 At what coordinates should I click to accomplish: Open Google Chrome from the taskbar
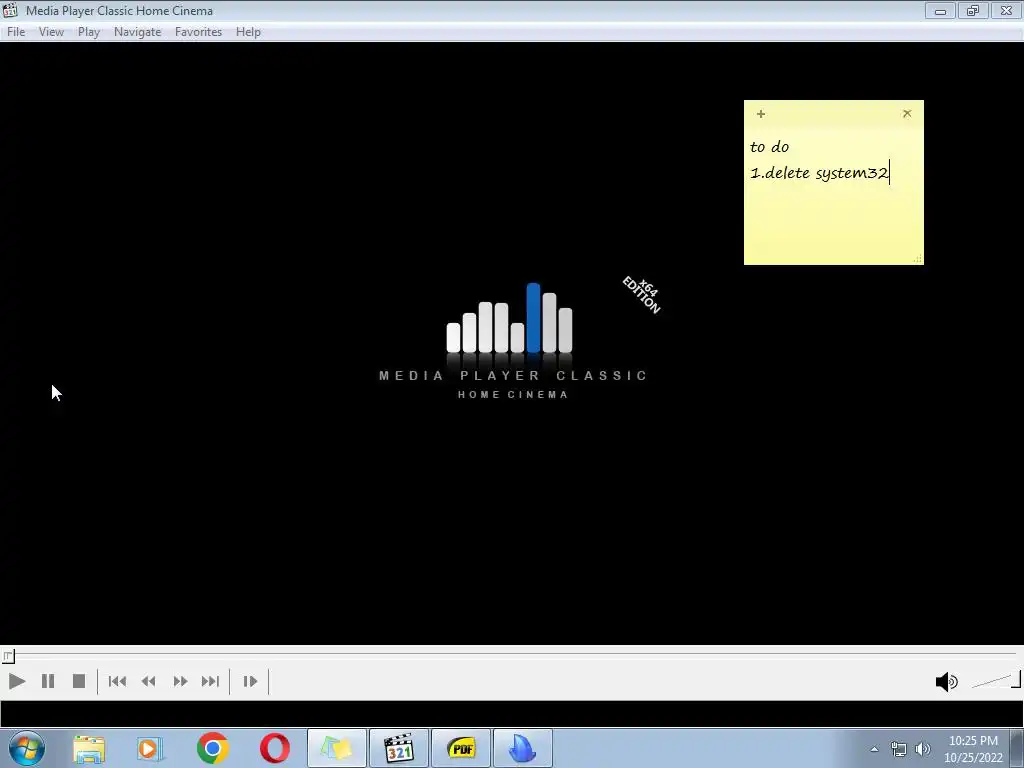pos(212,748)
